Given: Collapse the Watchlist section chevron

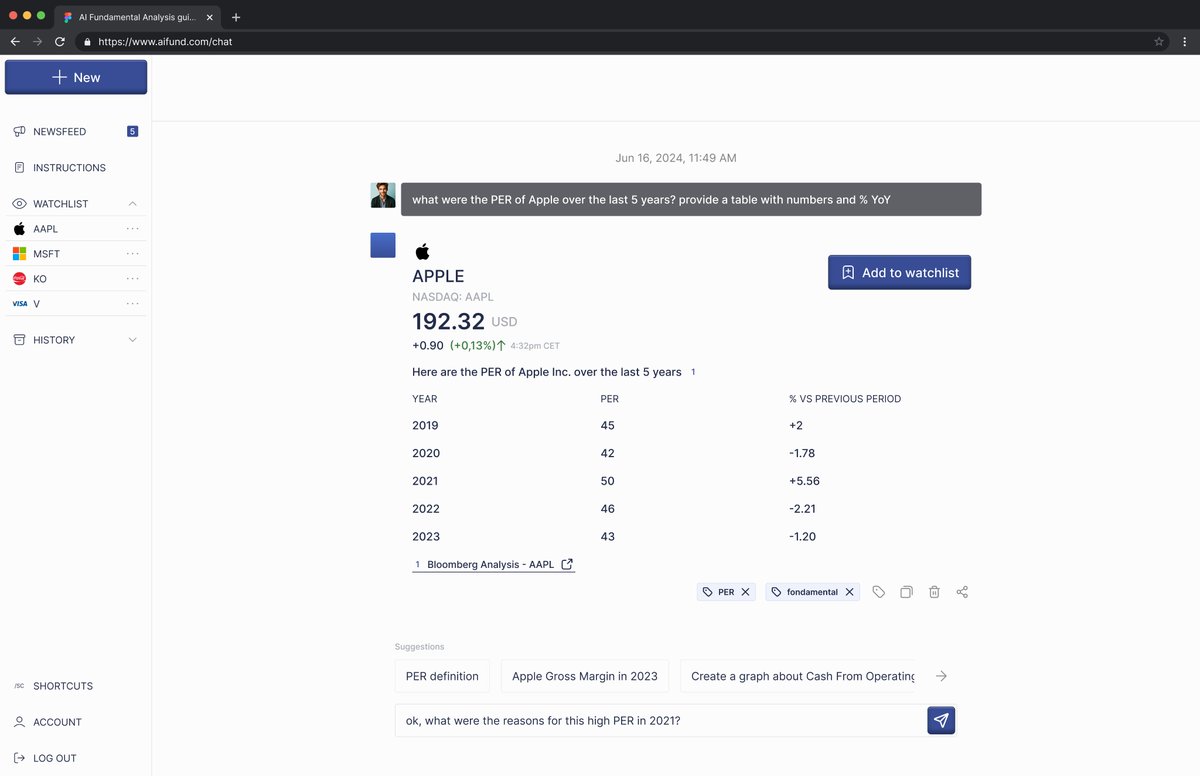Looking at the screenshot, I should point(133,204).
